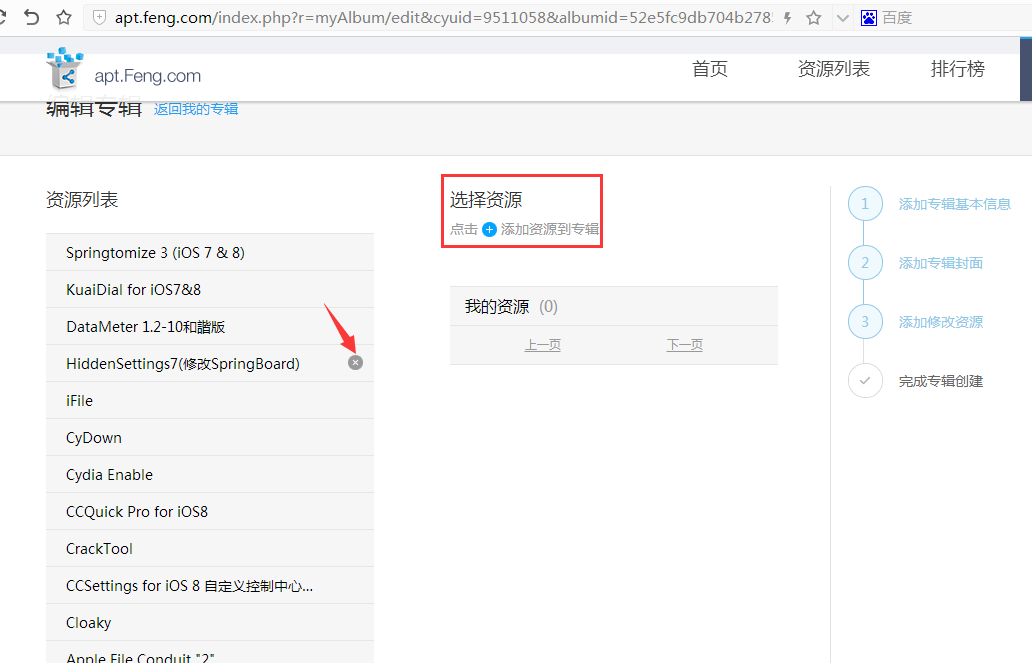Viewport: 1032px width, 663px height.
Task: Select HiddenSettings7(修改SpringBoard) row
Action: [x=210, y=363]
